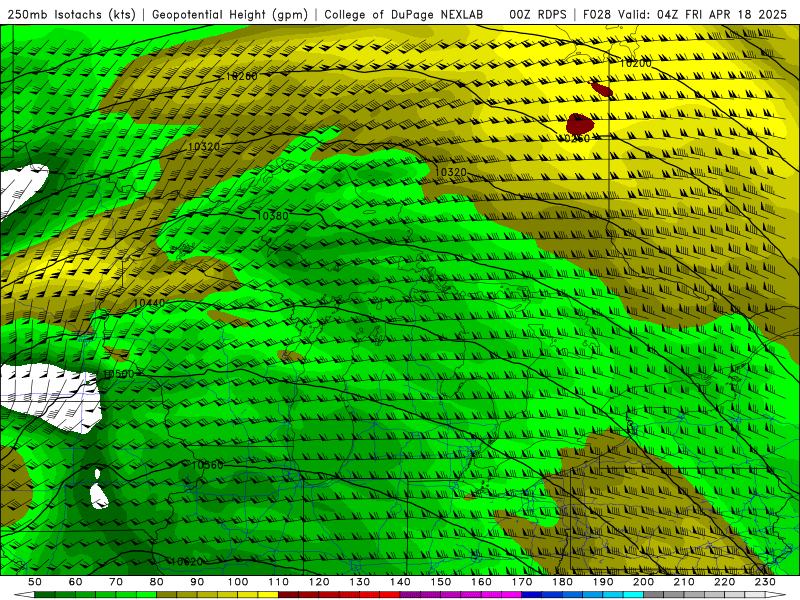Click the 10380 height contour label
800x600 pixels.
pyautogui.click(x=272, y=216)
